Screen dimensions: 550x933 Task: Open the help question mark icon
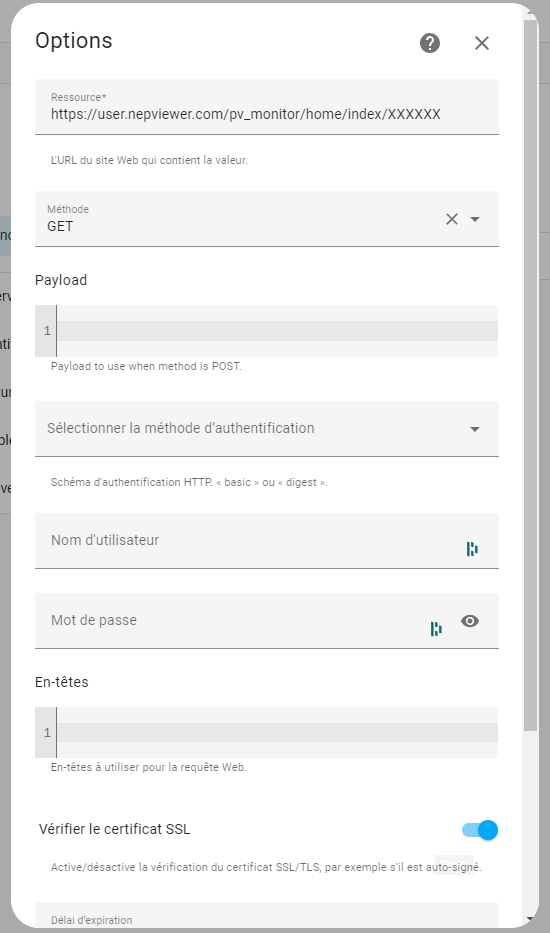[430, 43]
